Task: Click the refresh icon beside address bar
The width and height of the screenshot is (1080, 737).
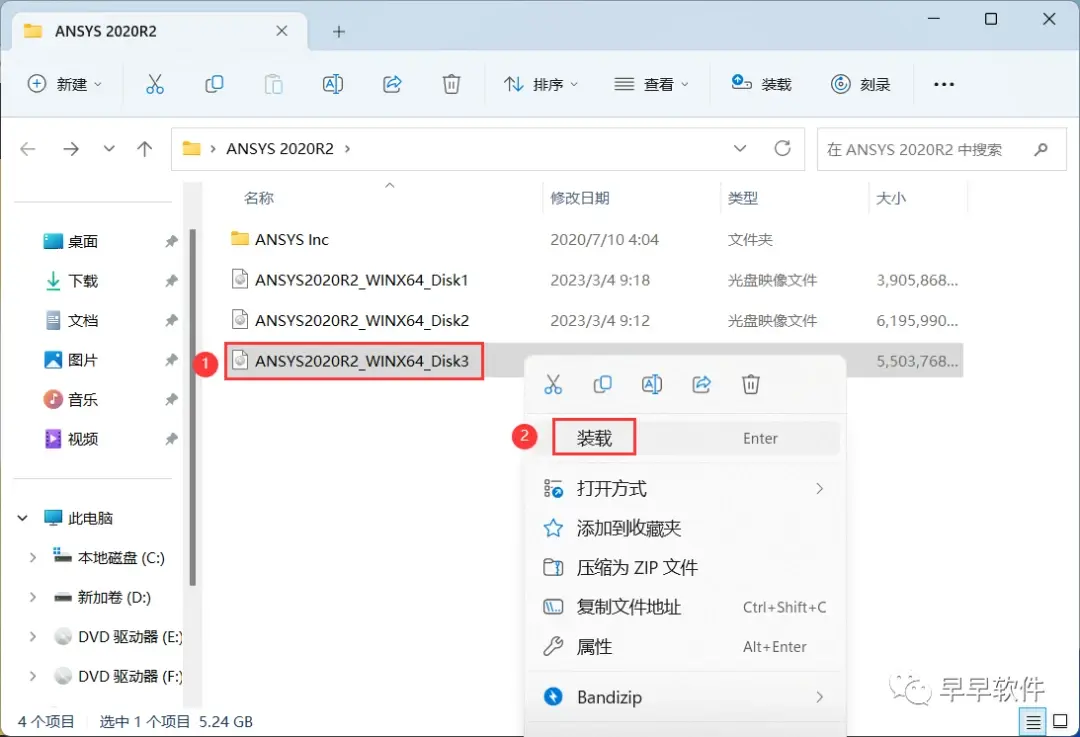Action: 782,148
